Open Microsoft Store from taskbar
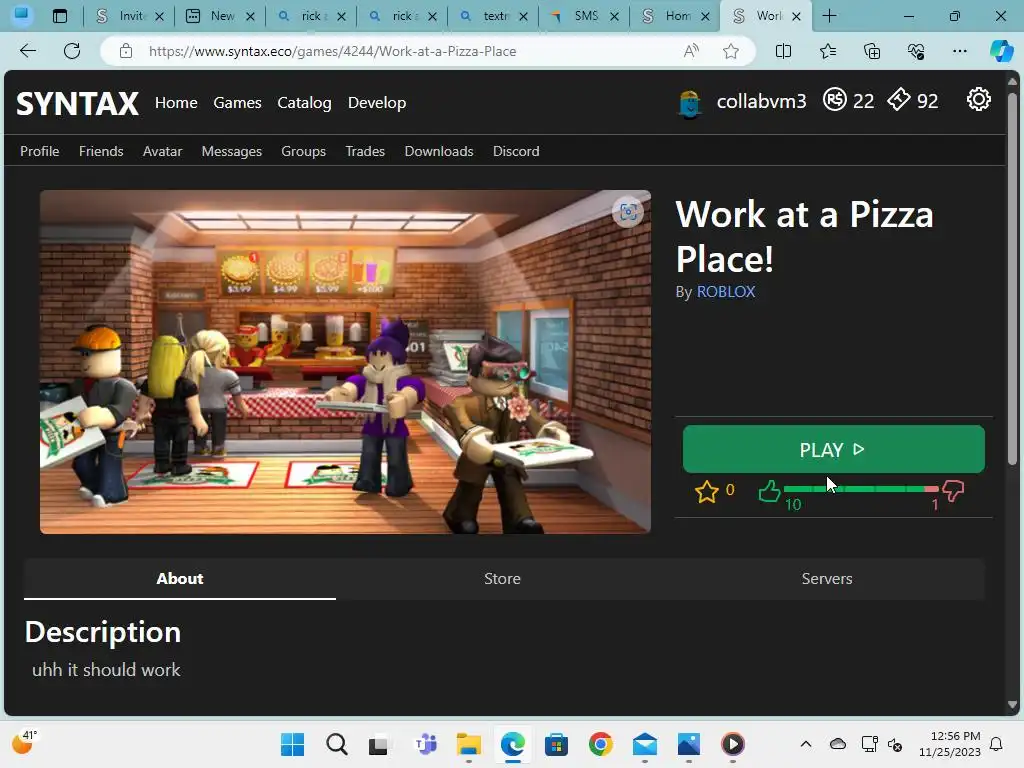 click(x=556, y=744)
